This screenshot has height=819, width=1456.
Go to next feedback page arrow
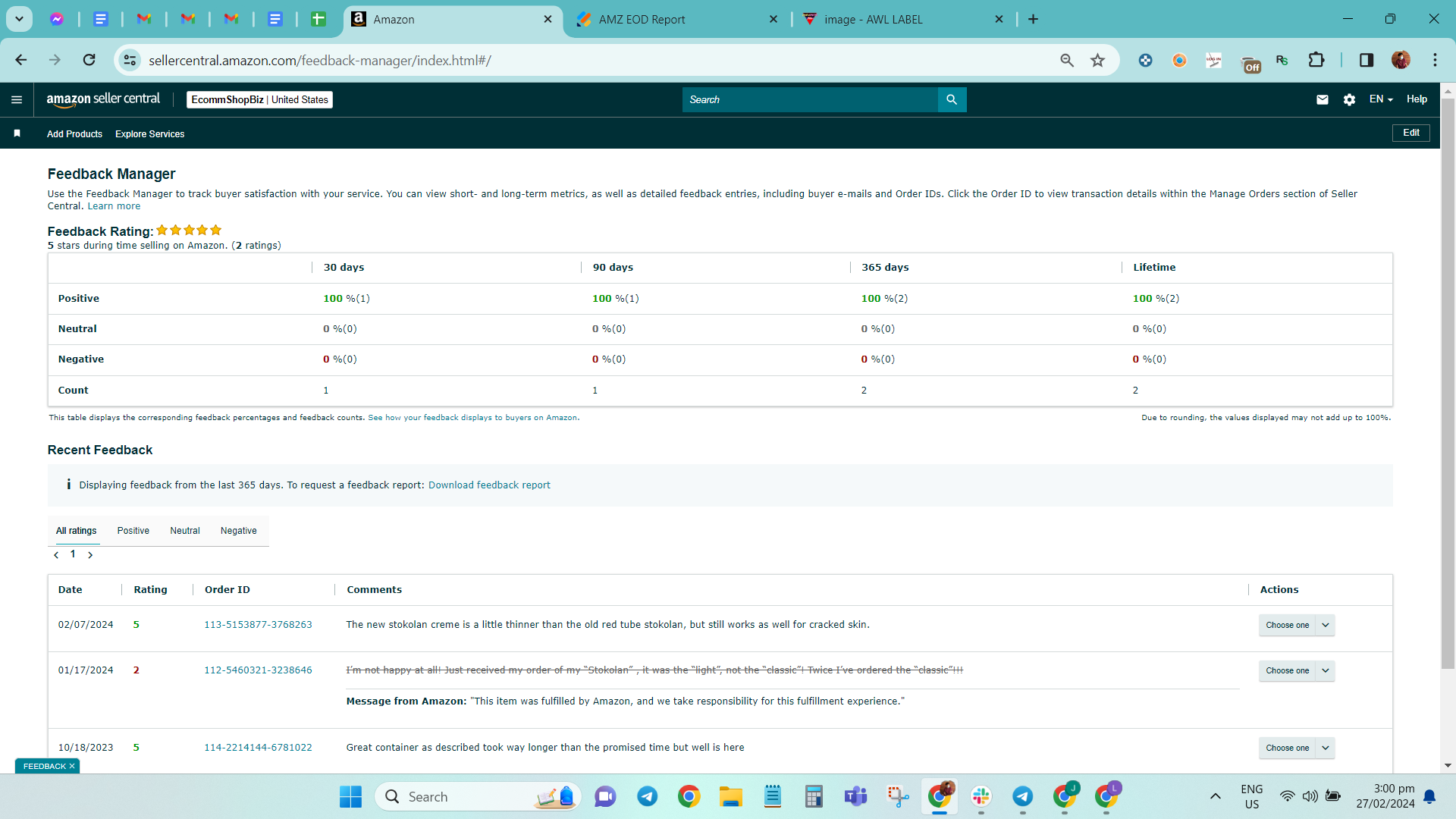coord(90,555)
